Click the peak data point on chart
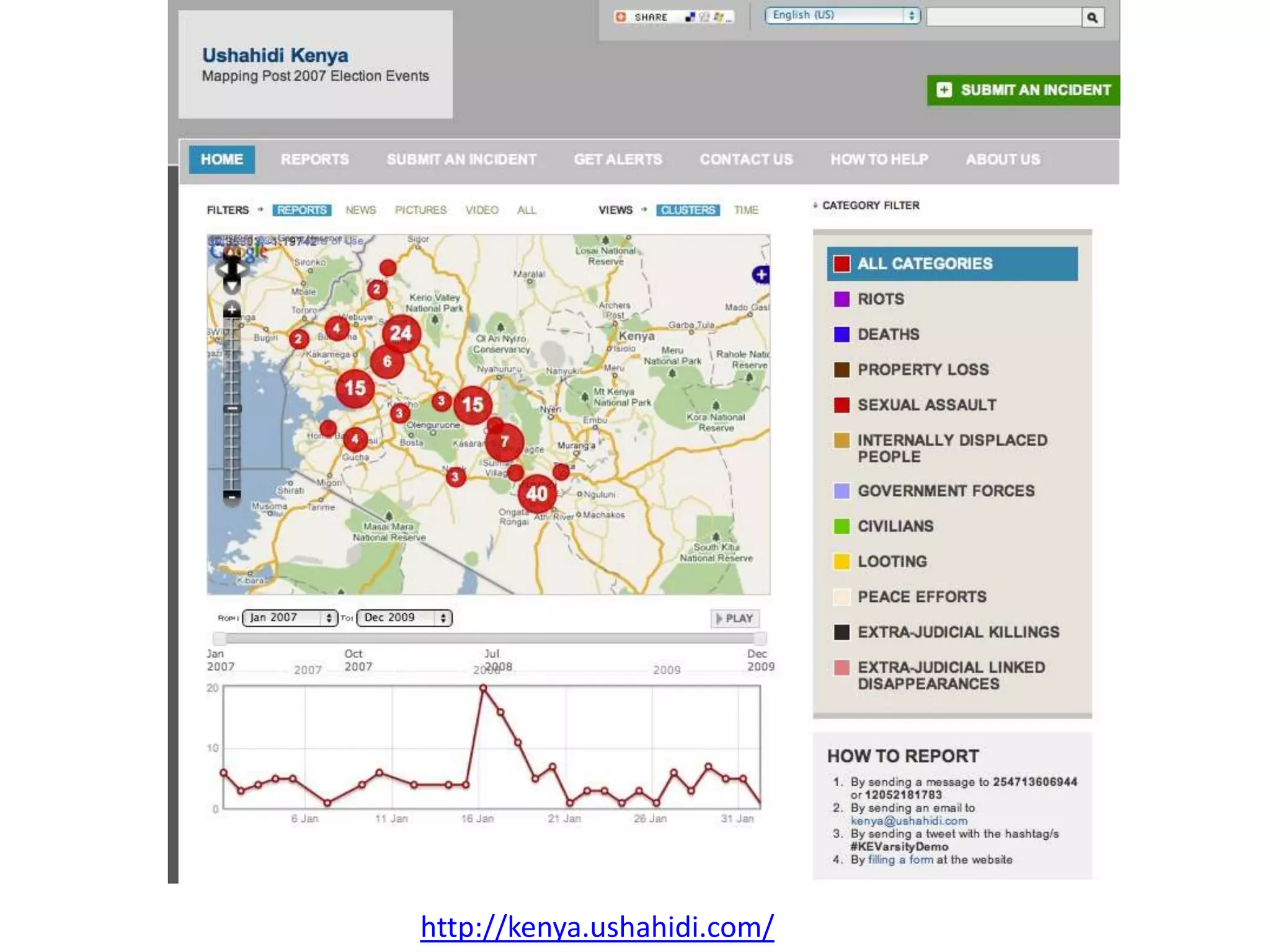Screen dimensions: 1270x952 pyautogui.click(x=483, y=688)
